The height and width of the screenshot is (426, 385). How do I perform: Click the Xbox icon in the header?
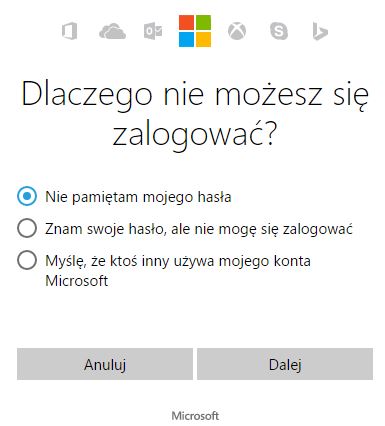(x=237, y=31)
